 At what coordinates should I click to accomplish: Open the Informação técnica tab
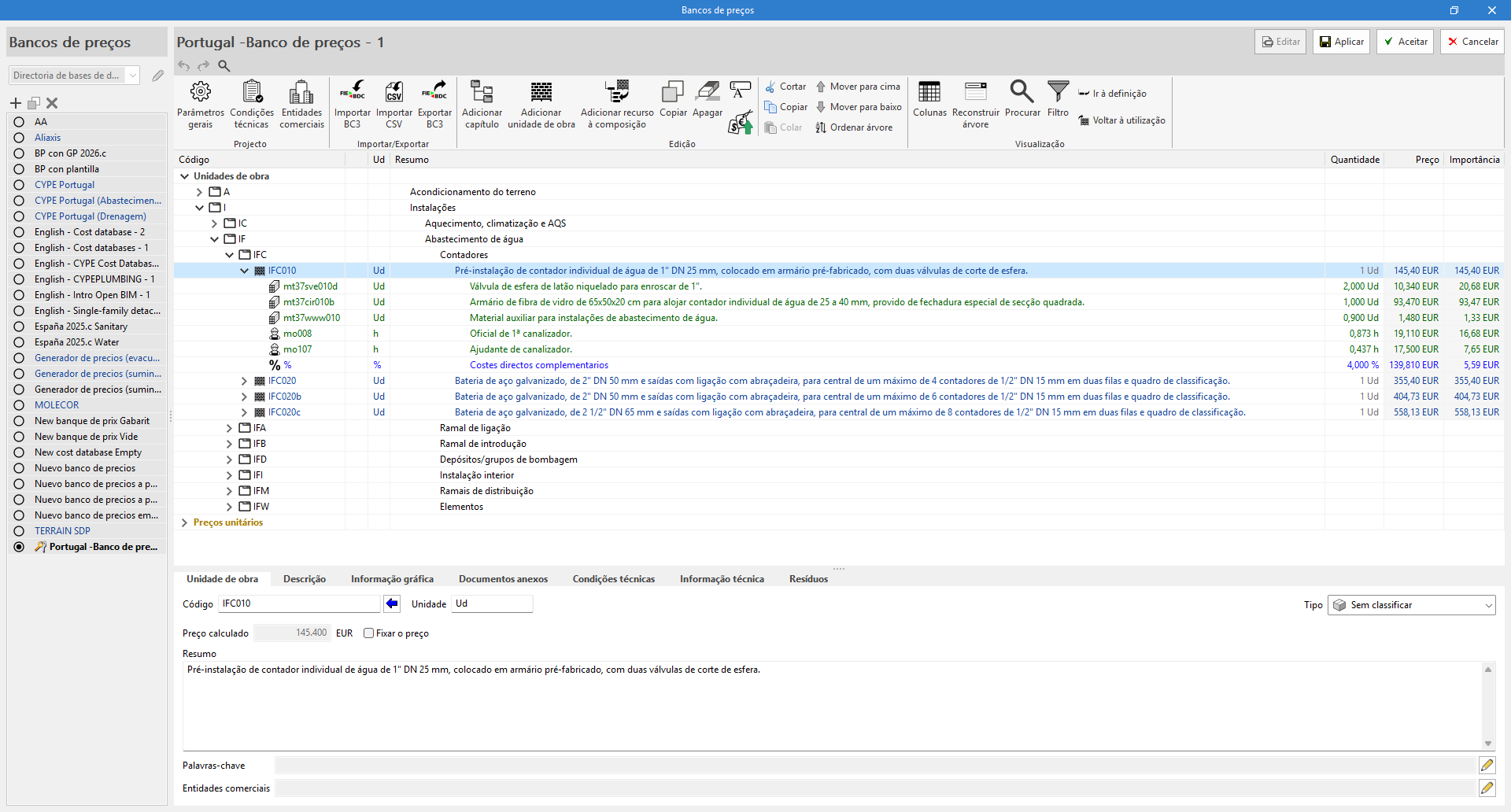721,579
